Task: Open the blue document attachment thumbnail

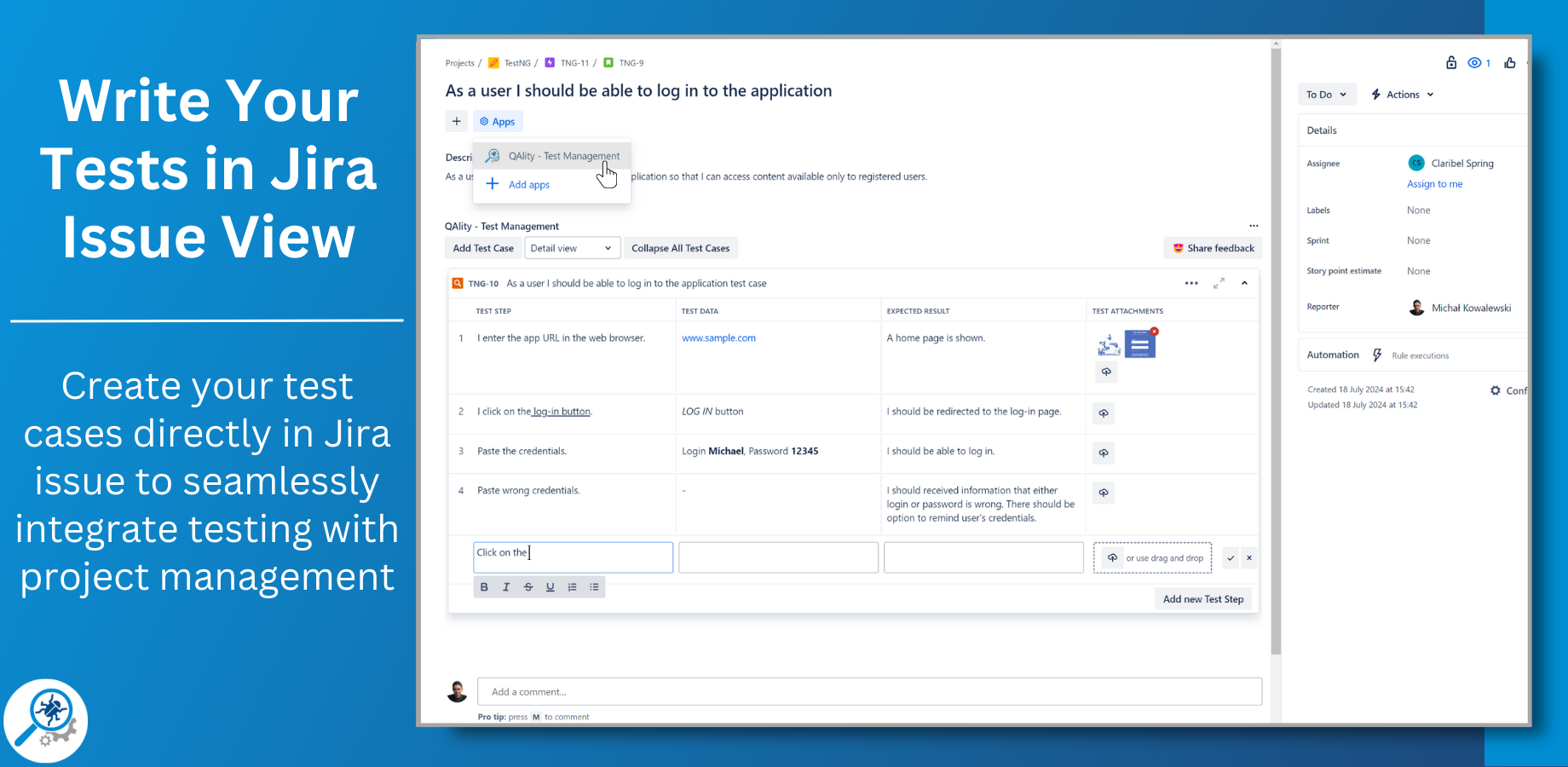Action: (1139, 345)
